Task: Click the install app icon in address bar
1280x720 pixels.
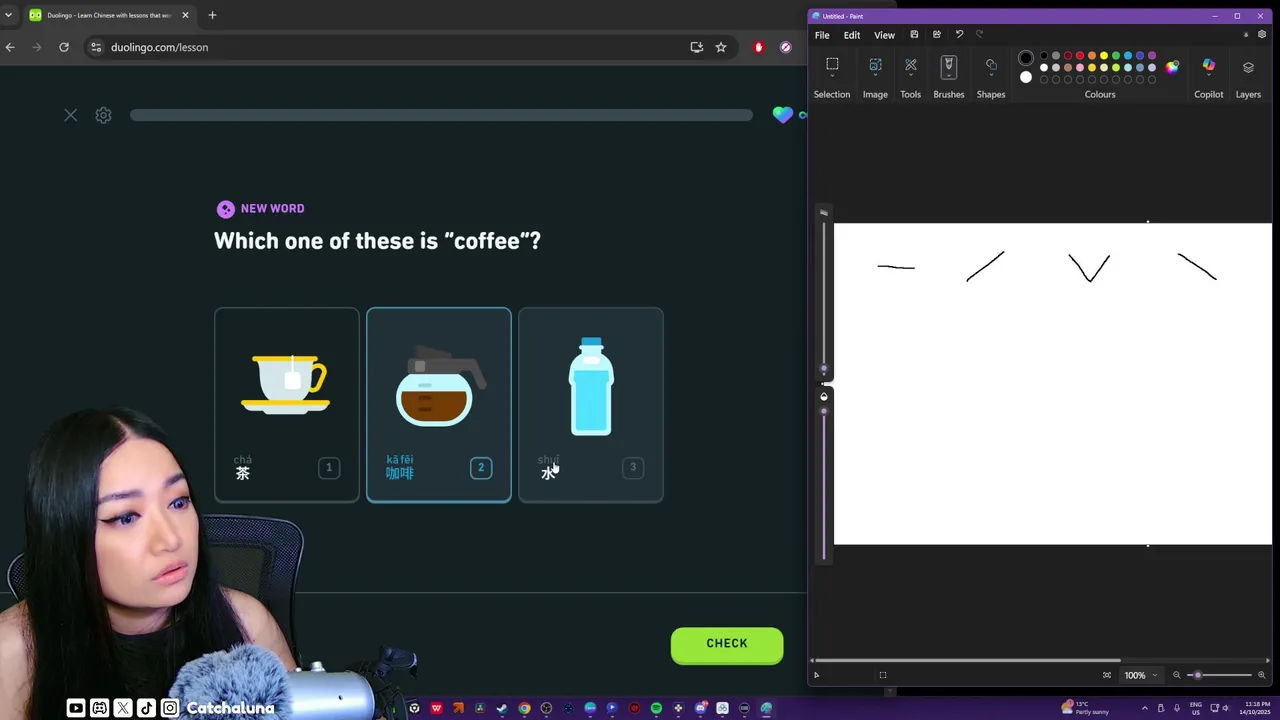Action: pyautogui.click(x=697, y=47)
